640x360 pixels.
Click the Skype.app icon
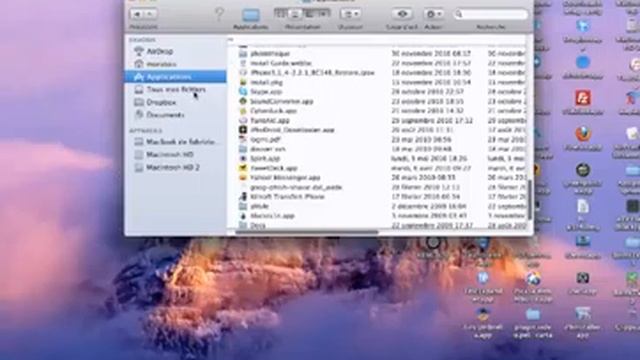(x=243, y=92)
